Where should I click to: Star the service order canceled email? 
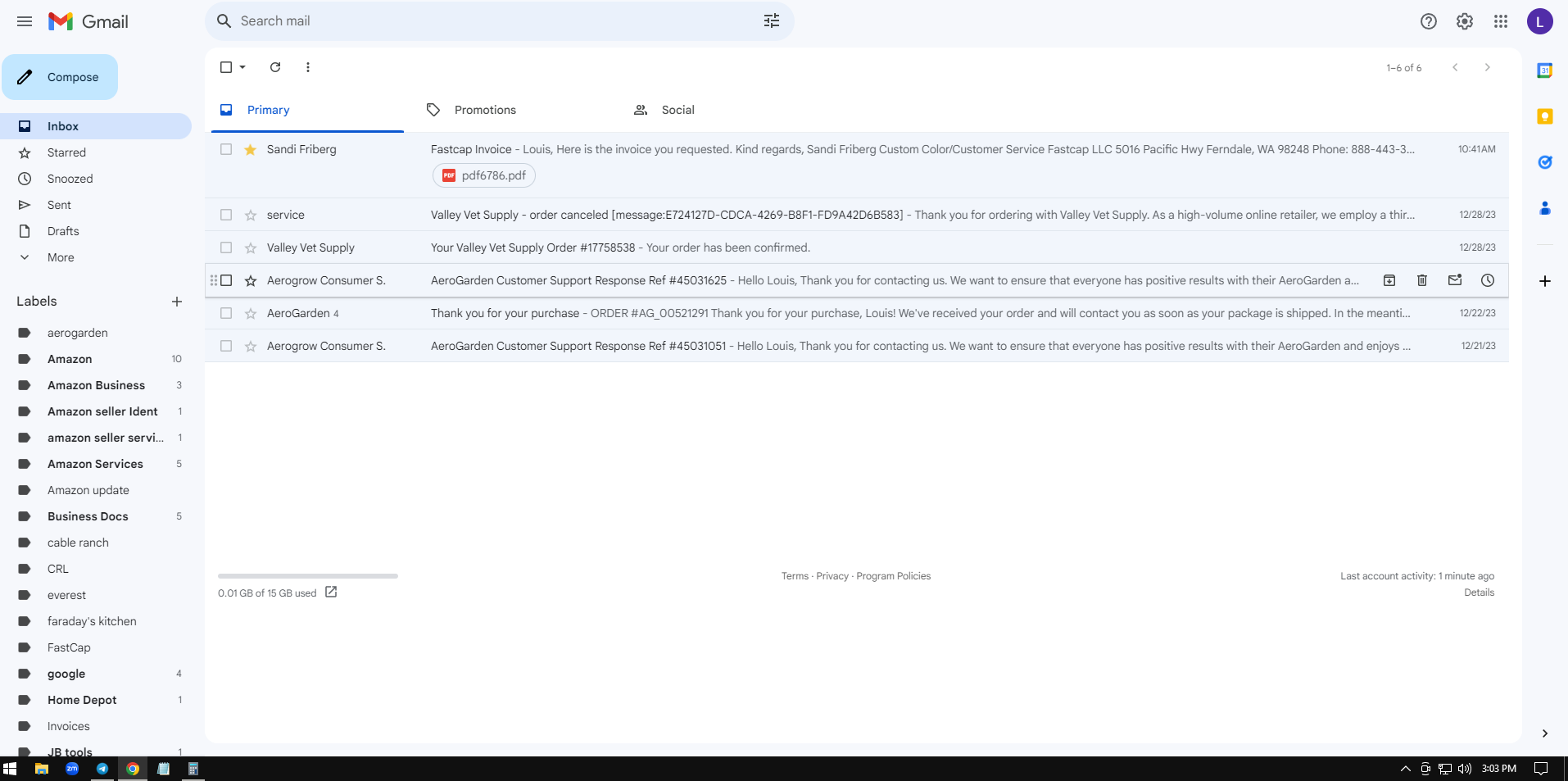click(251, 215)
